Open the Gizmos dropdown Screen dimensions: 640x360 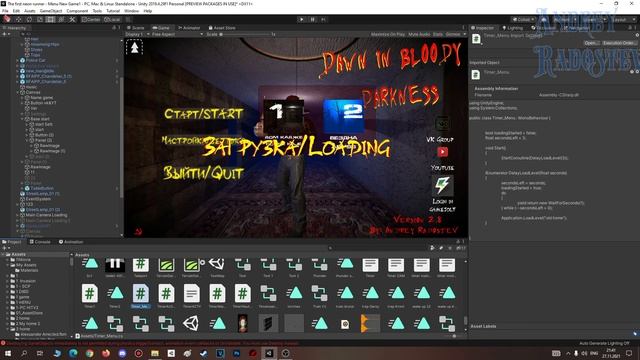click(456, 34)
